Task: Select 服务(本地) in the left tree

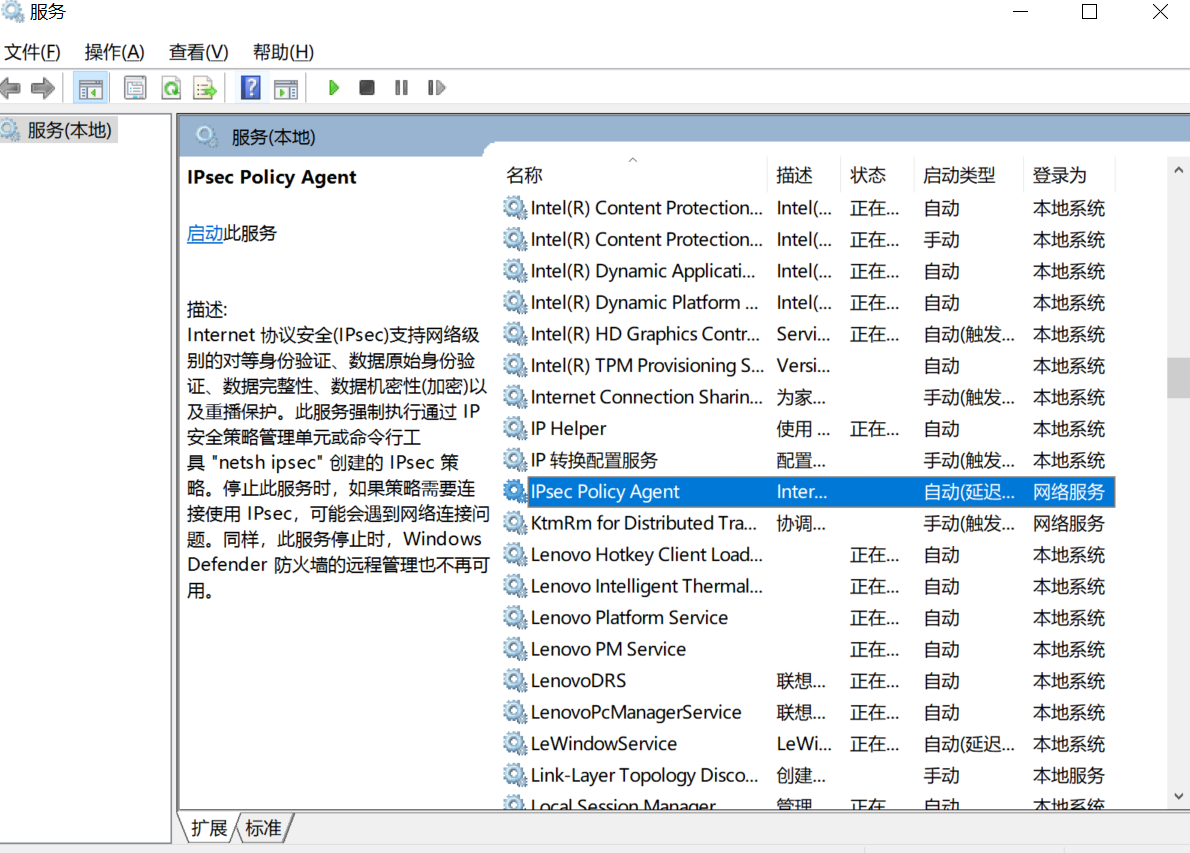Action: (x=69, y=131)
